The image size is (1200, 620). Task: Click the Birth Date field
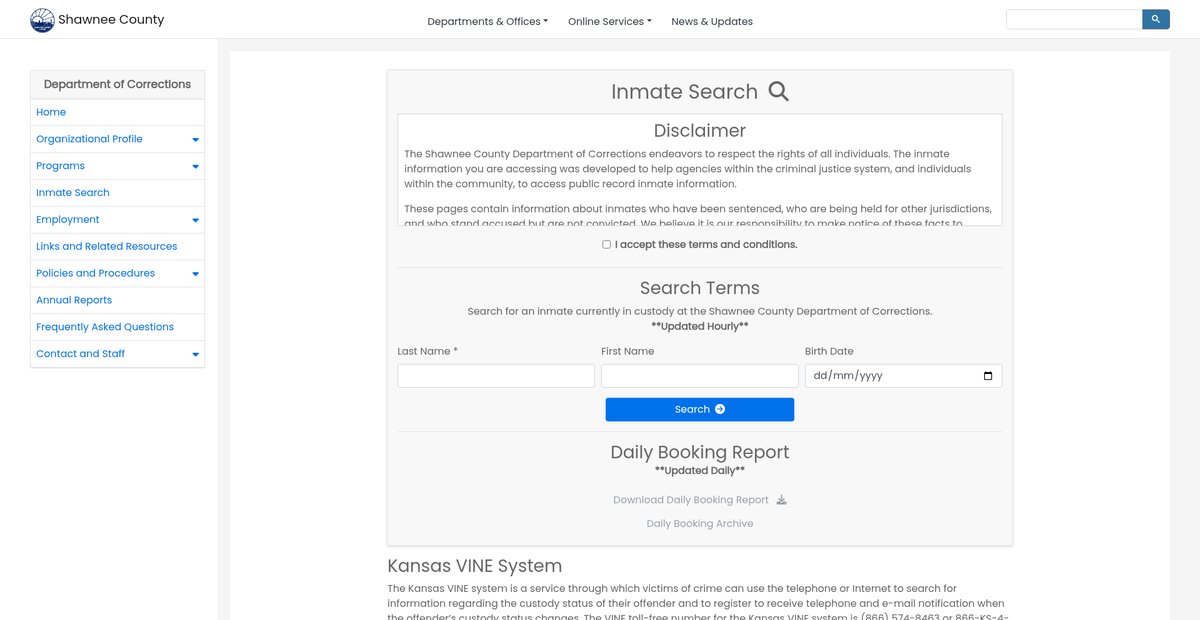(903, 376)
